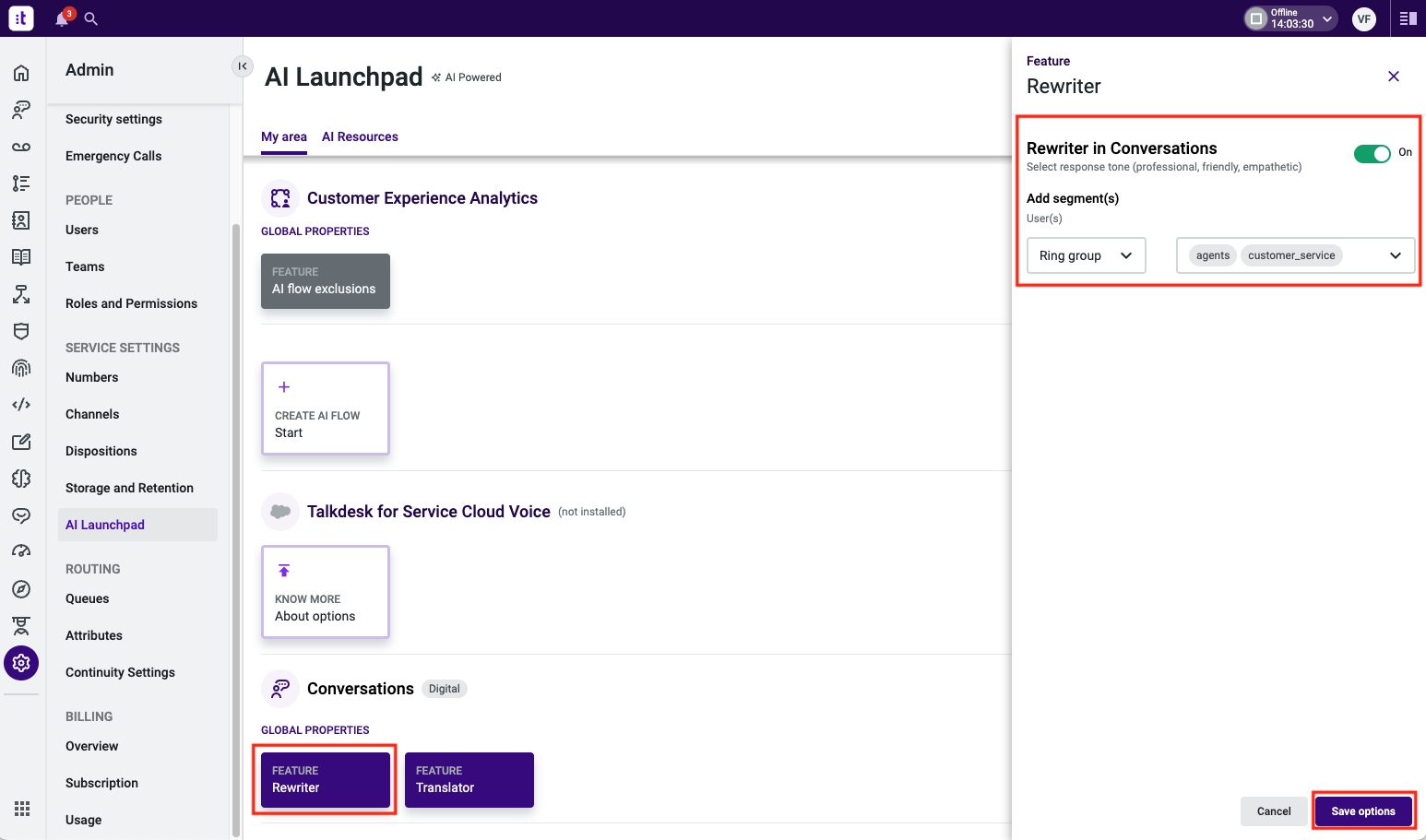Go to Dispositions
The width and height of the screenshot is (1426, 840).
101,451
